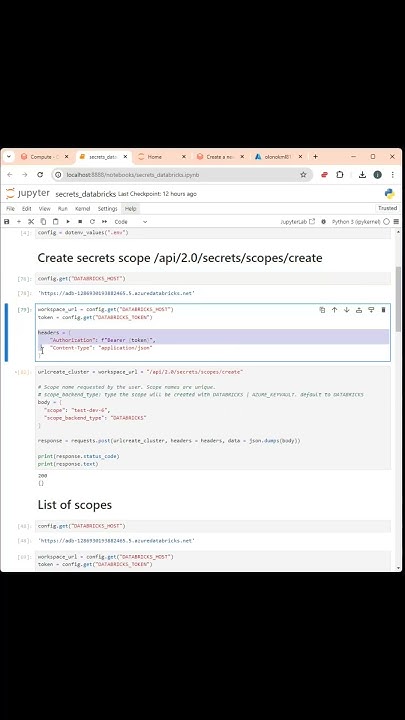The width and height of the screenshot is (405, 720).
Task: Switch to the Create a no... browser tab
Action: coord(219,157)
